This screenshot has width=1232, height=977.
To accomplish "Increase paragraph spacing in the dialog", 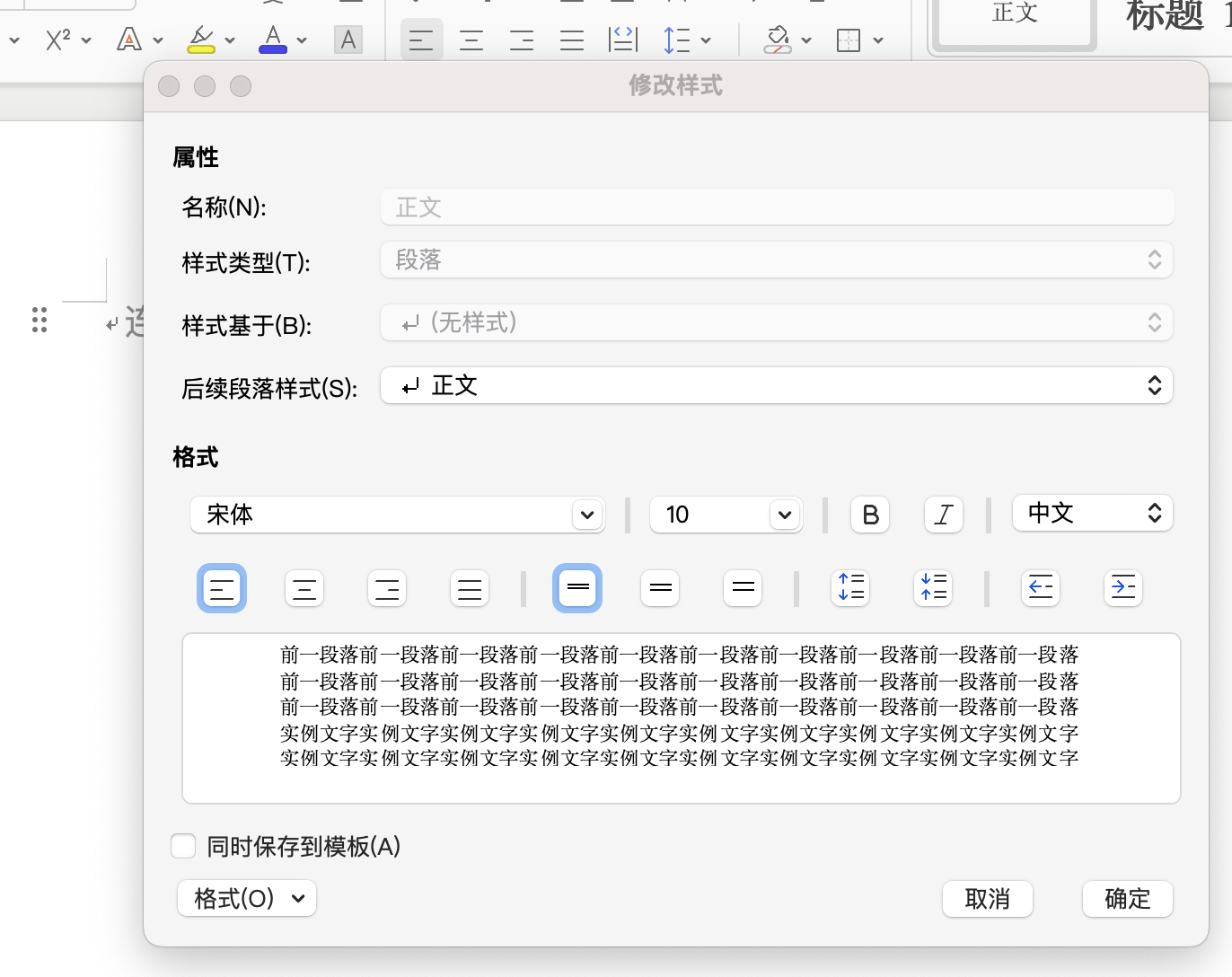I will (850, 588).
